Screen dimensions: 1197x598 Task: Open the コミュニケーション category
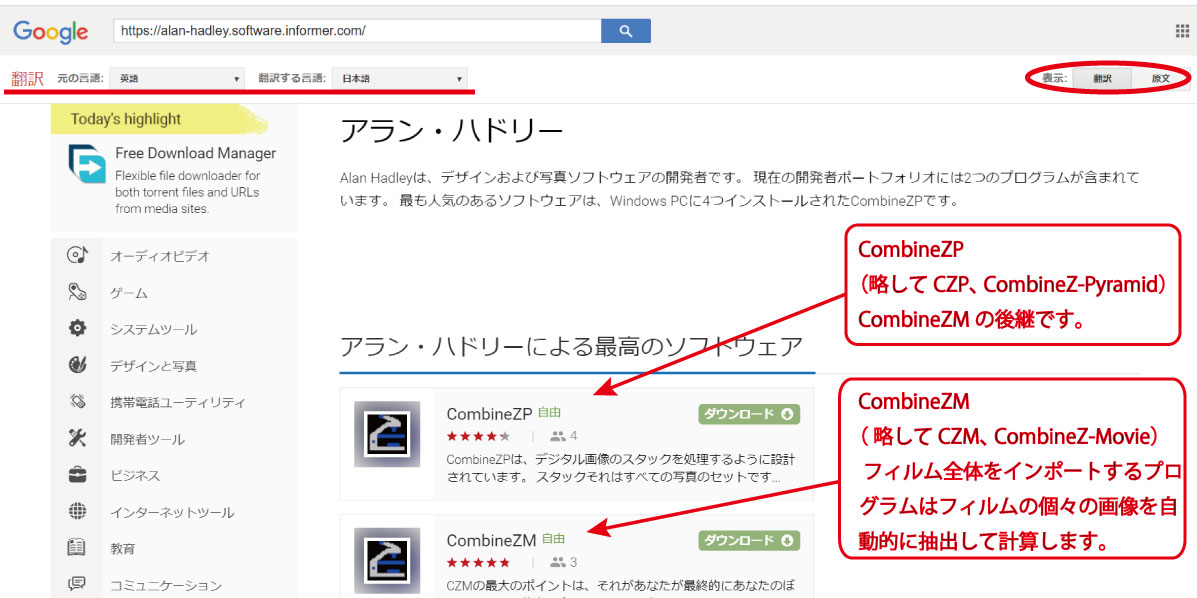pos(166,586)
